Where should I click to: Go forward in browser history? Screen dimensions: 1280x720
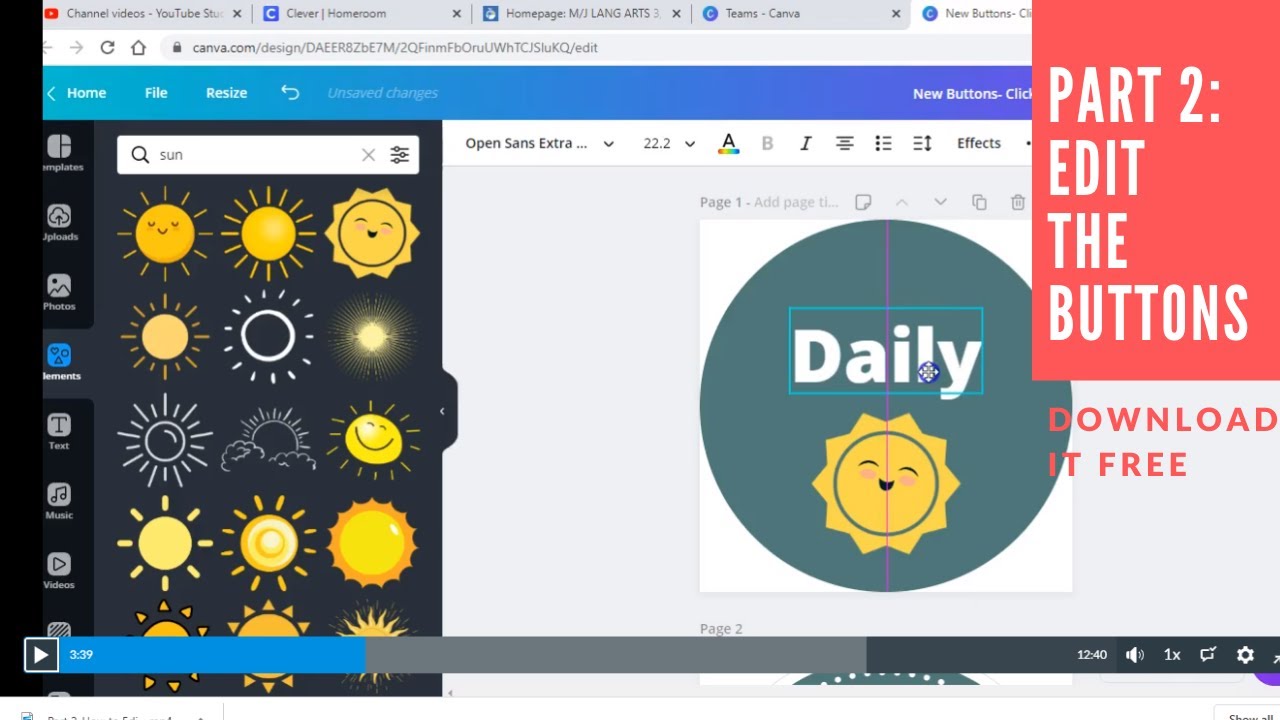click(77, 47)
